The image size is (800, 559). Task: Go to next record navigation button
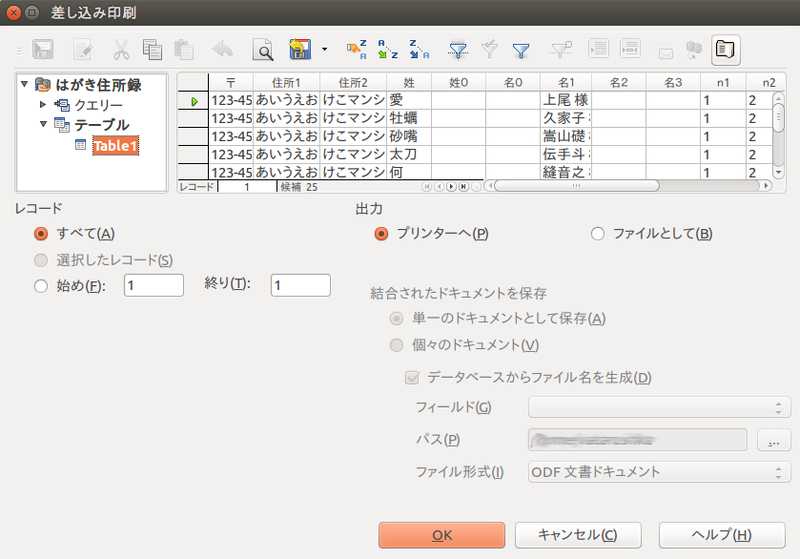452,187
